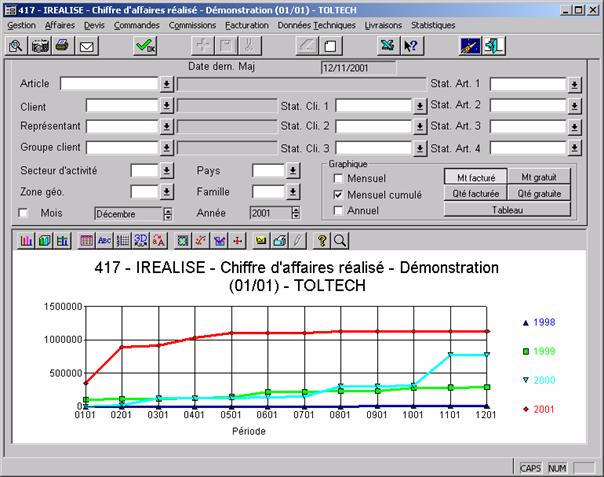This screenshot has width=604, height=477.
Task: Click the Mt facturé button
Action: tap(476, 177)
